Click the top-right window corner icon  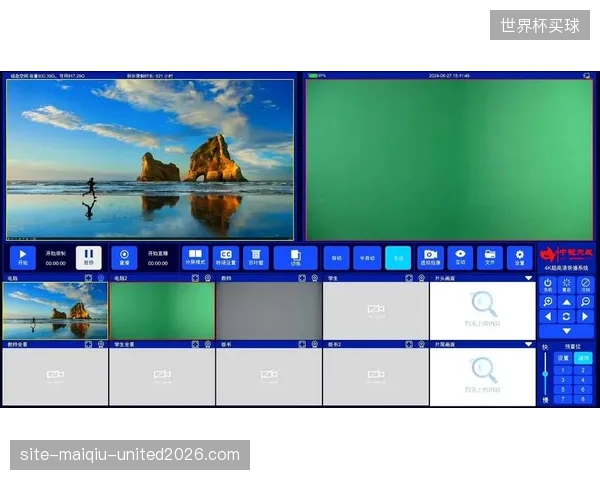tap(586, 76)
